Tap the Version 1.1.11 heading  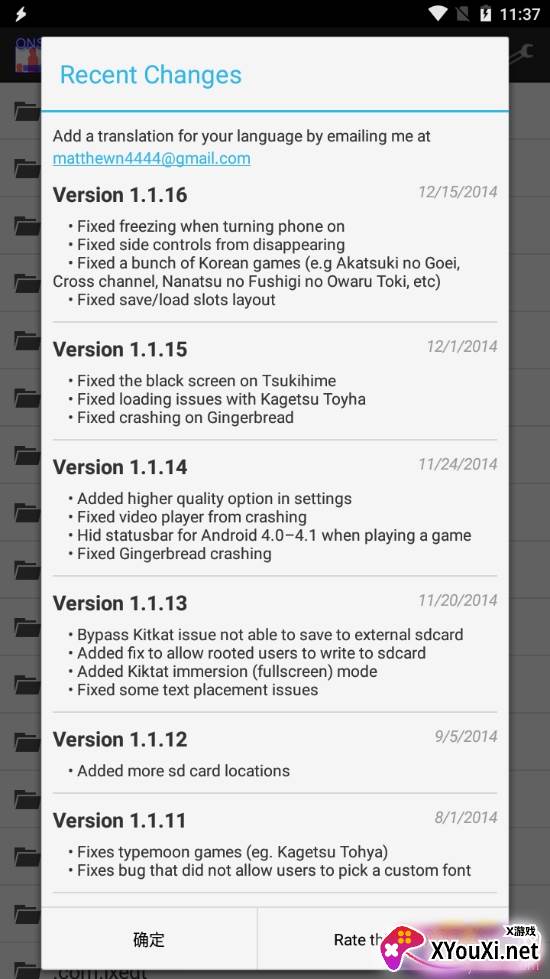(119, 820)
